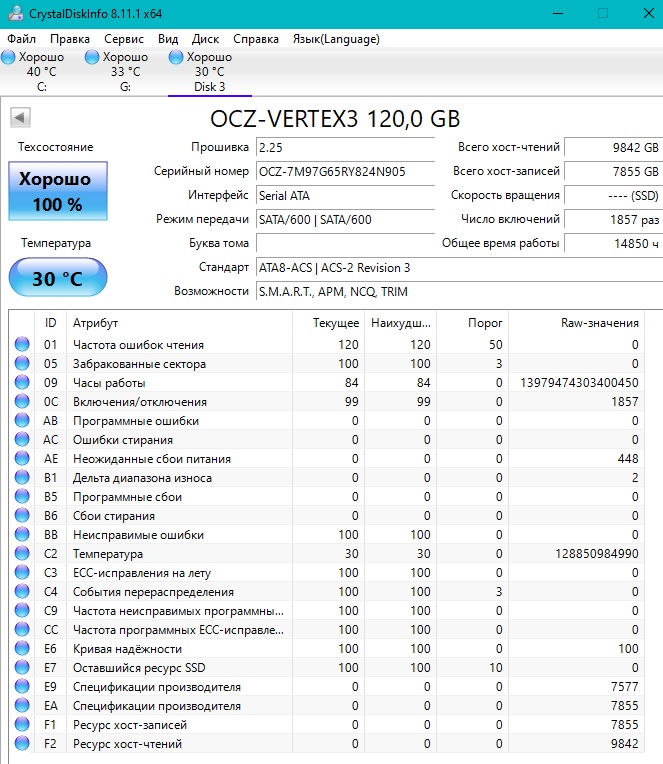Viewport: 663px width, 764px height.
Task: Click the Порог column header
Action: (x=472, y=323)
